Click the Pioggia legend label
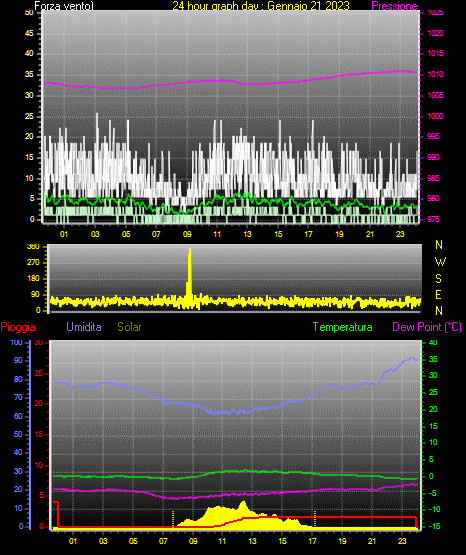 18,327
